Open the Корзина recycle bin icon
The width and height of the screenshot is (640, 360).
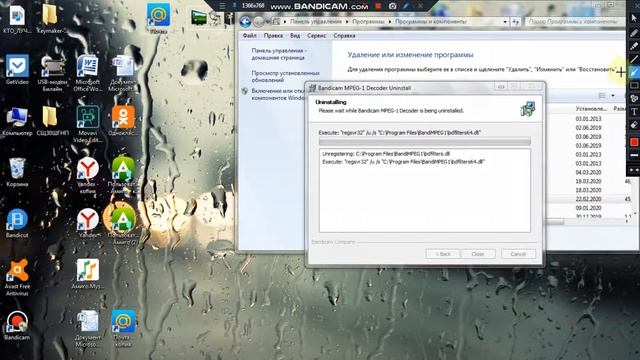pos(17,172)
